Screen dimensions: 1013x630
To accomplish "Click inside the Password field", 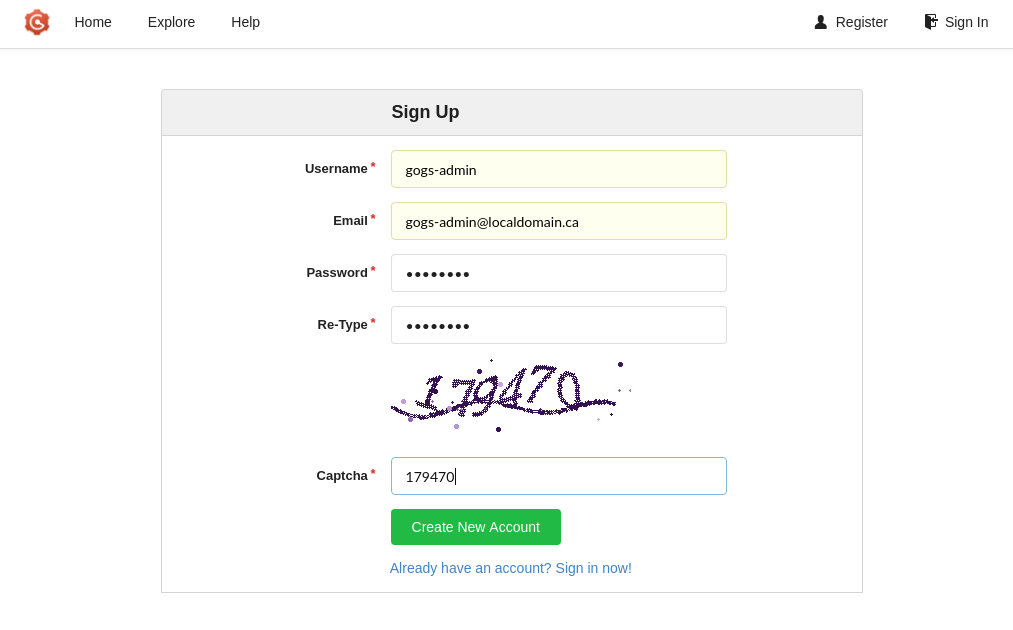I will pos(558,273).
